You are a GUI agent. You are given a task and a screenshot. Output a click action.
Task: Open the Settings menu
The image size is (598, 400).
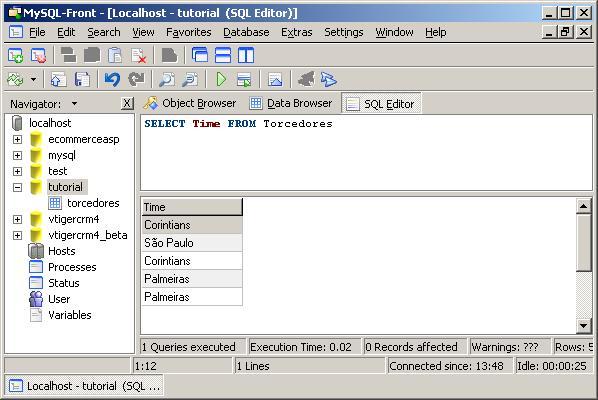(344, 32)
